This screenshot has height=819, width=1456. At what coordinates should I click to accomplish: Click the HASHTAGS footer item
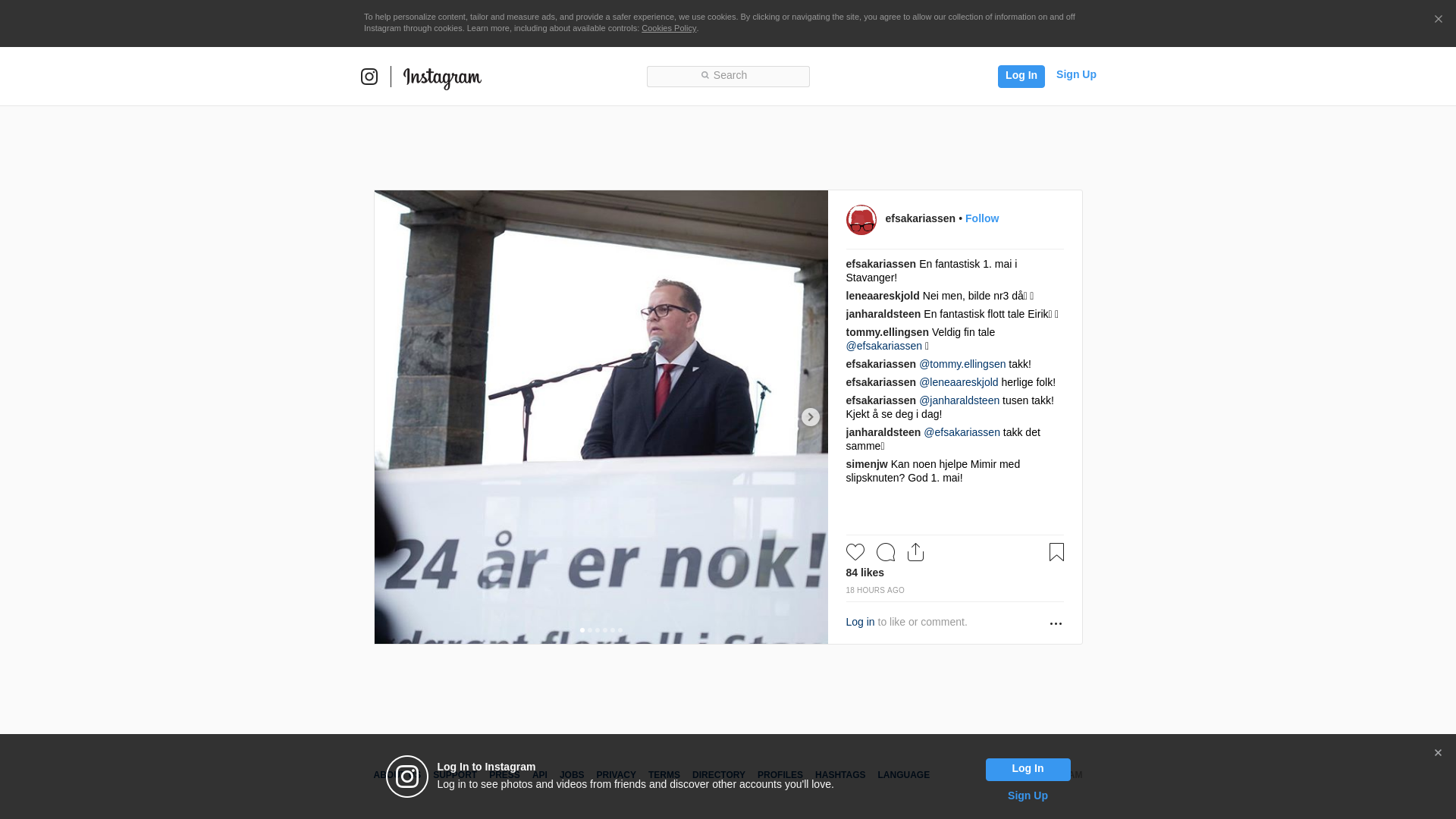pyautogui.click(x=840, y=775)
